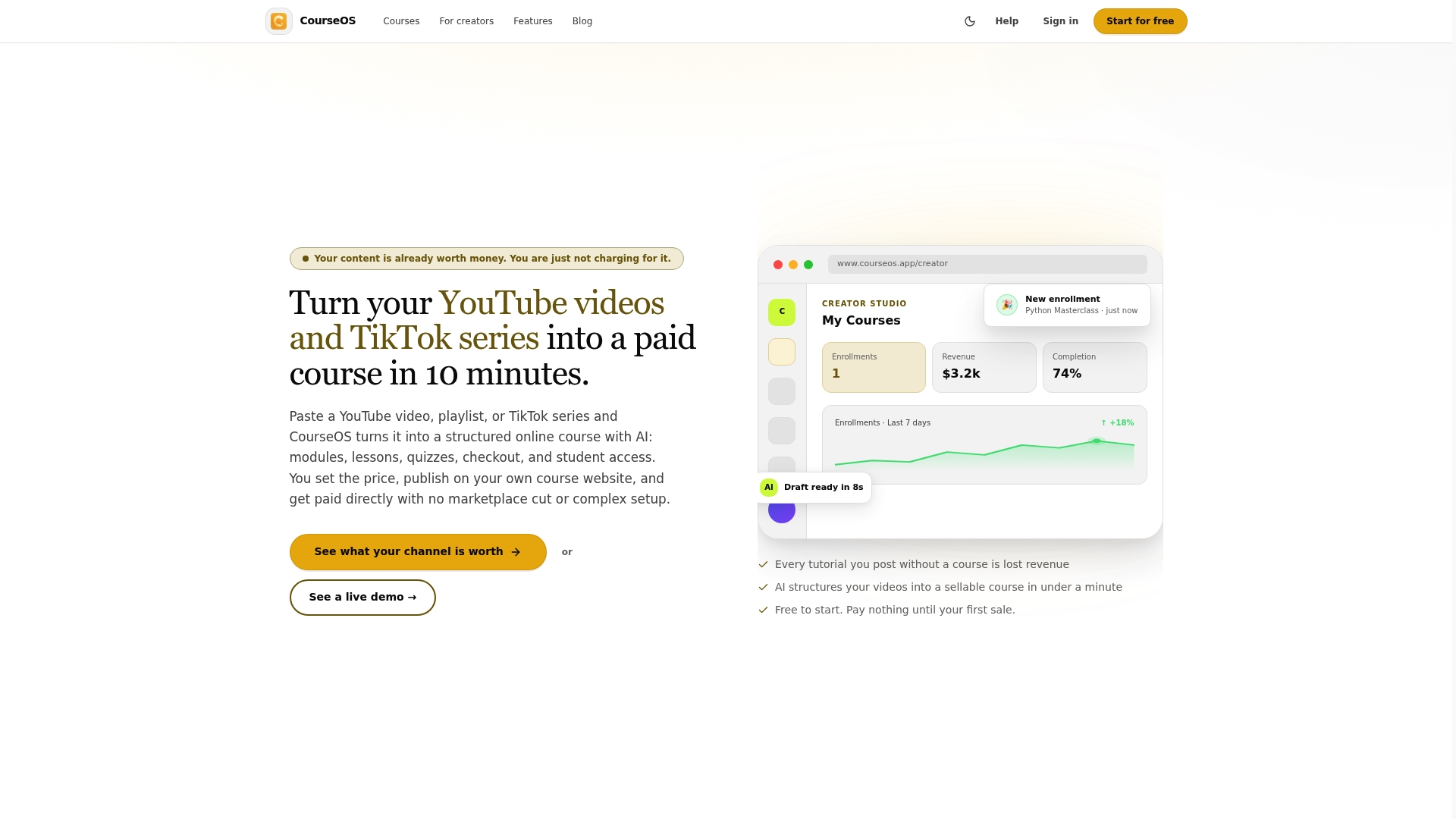Viewport: 1456px width, 819px height.
Task: Click the tagline pill about content worth money
Action: [486, 259]
